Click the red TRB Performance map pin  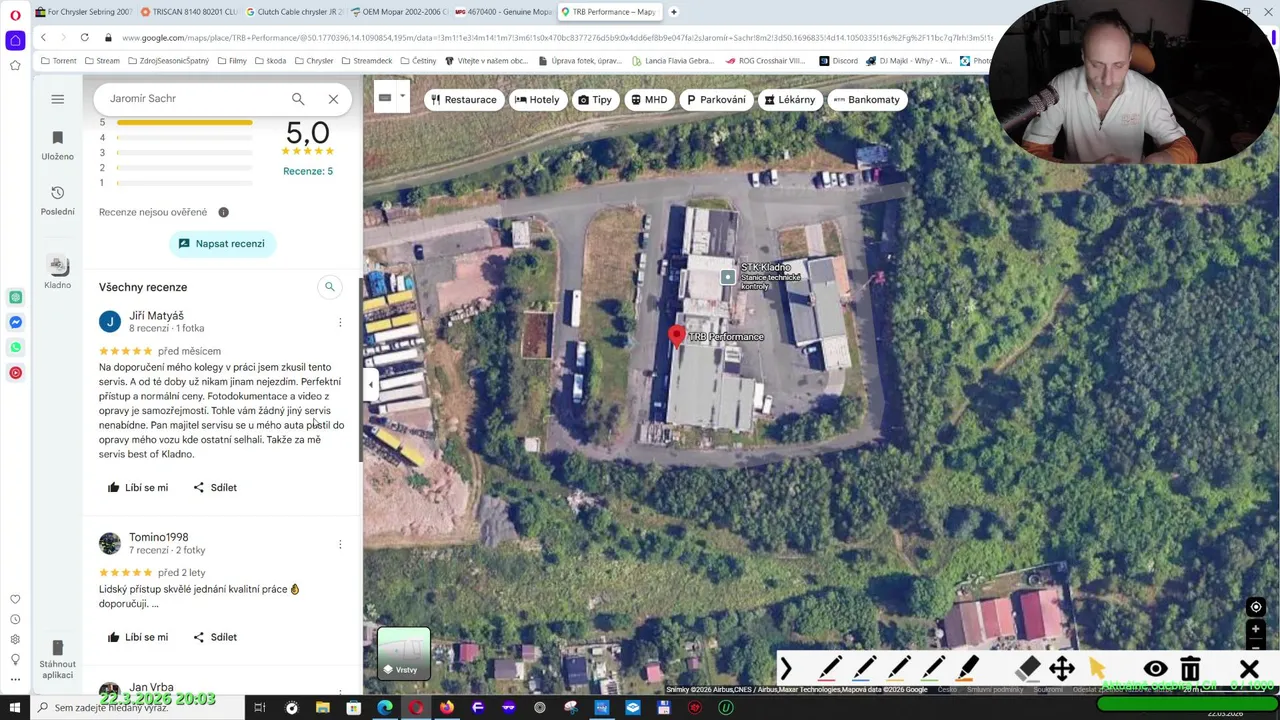click(677, 337)
